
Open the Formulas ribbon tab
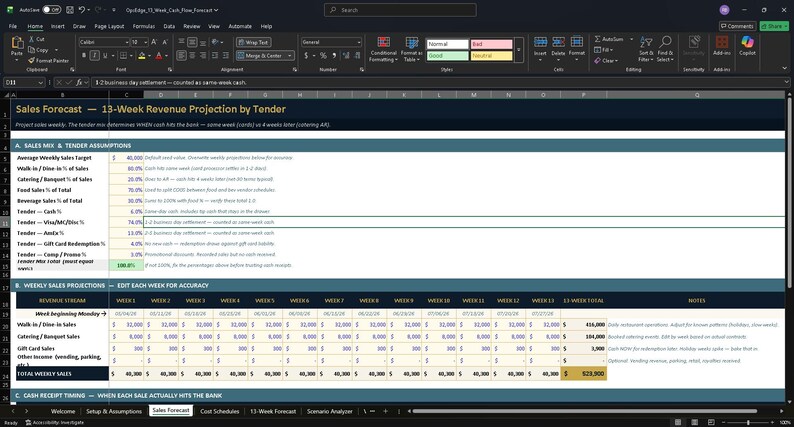pyautogui.click(x=144, y=26)
